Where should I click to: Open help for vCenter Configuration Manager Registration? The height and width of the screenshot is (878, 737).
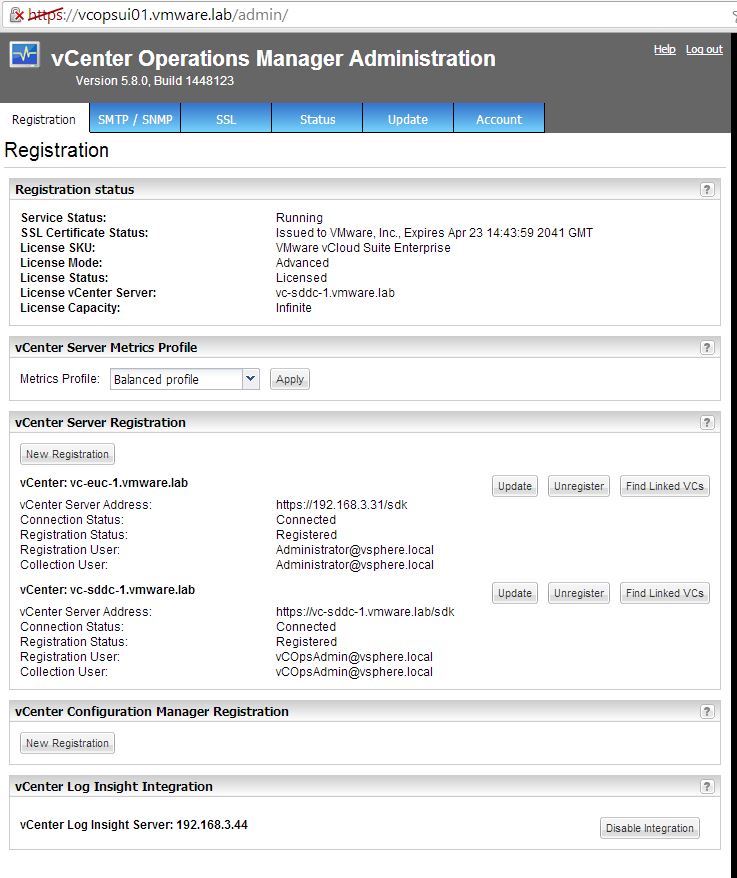pos(707,712)
